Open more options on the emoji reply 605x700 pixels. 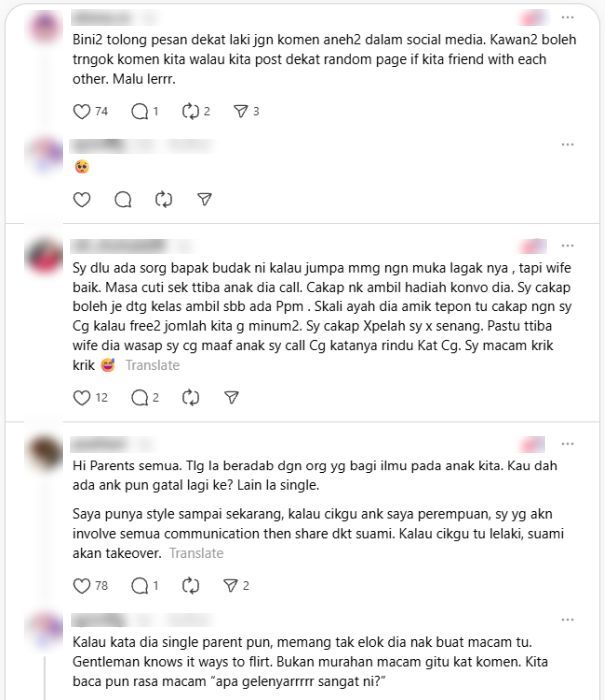567,145
